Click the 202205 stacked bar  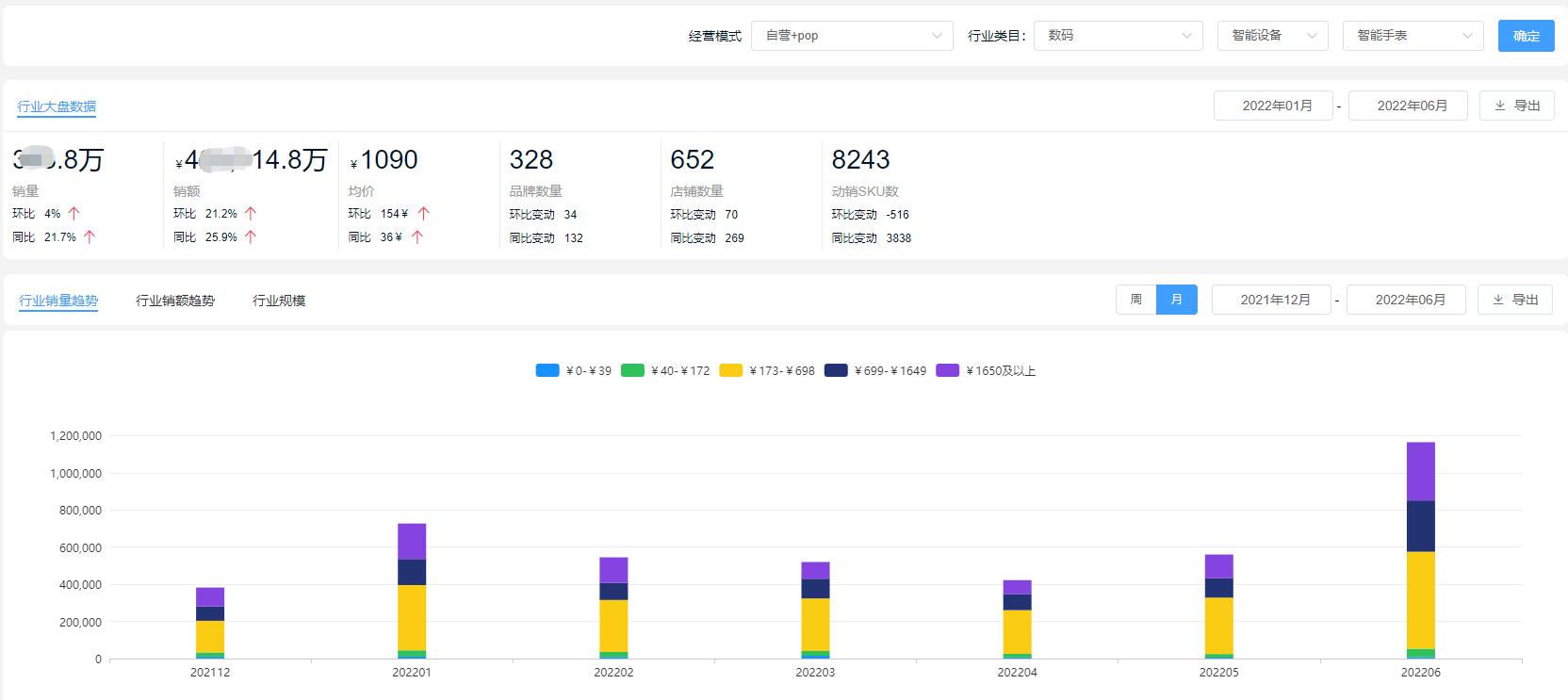(1219, 607)
